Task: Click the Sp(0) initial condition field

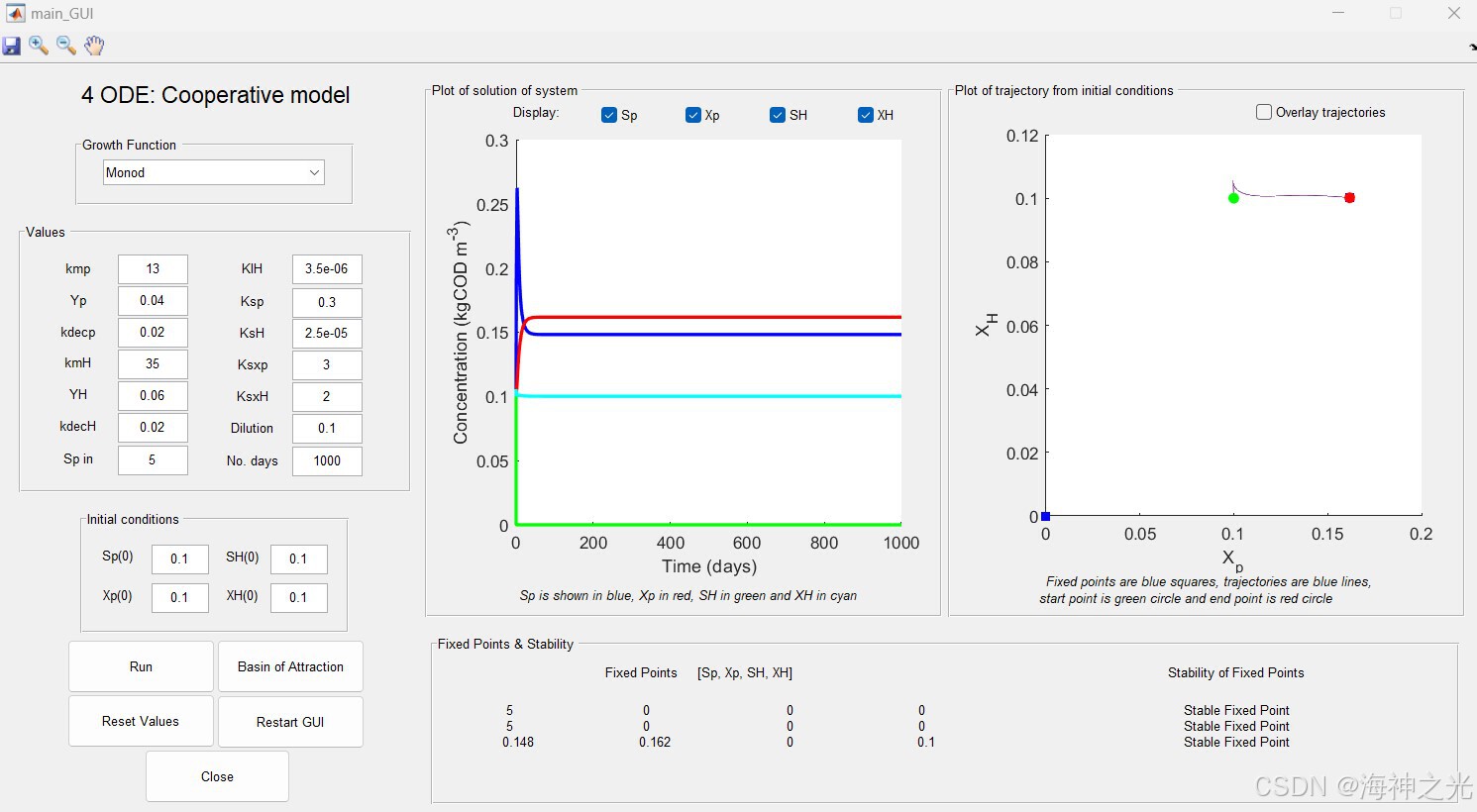Action: tap(180, 558)
